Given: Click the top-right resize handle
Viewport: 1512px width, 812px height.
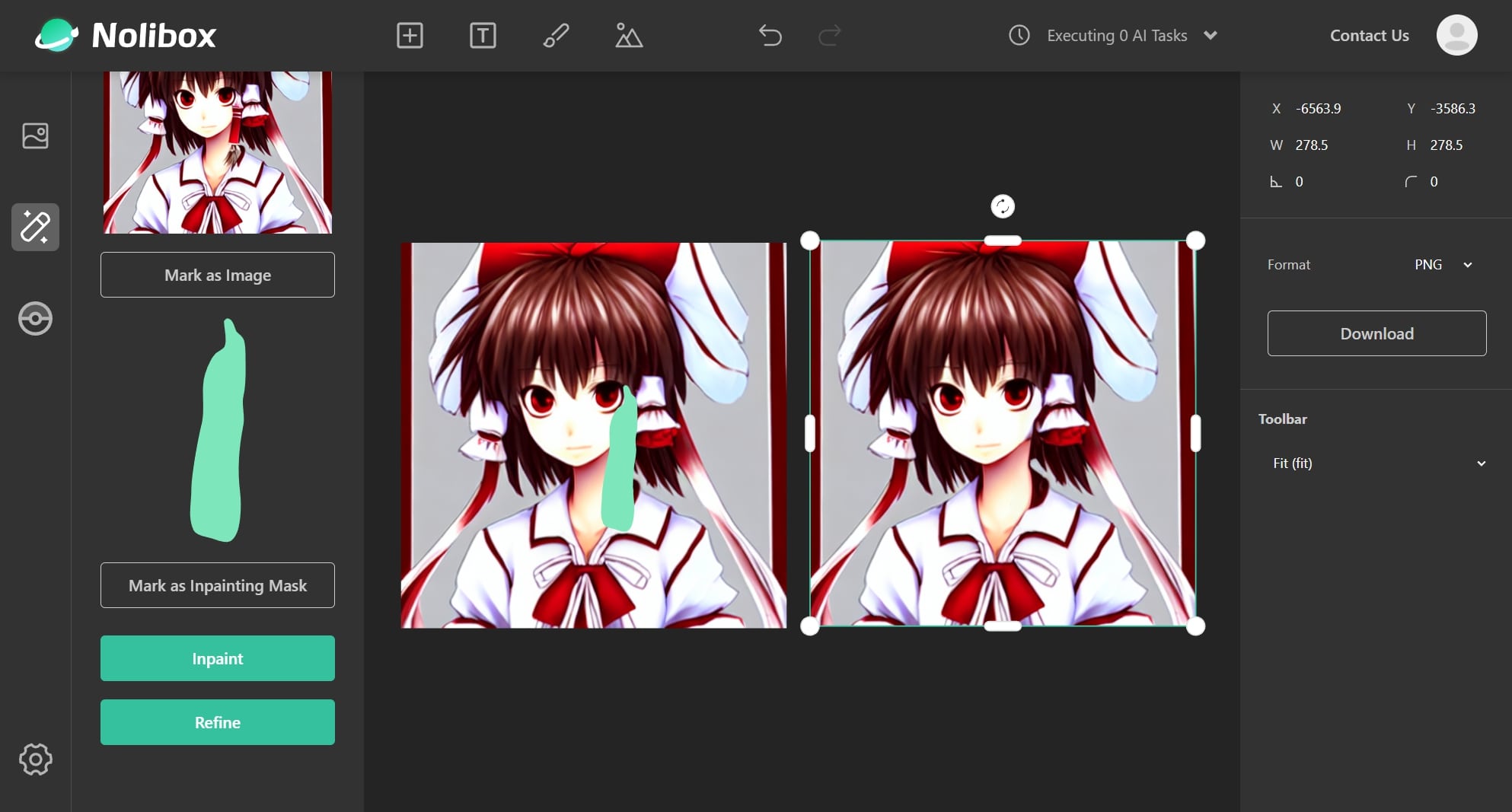Looking at the screenshot, I should tap(1196, 240).
